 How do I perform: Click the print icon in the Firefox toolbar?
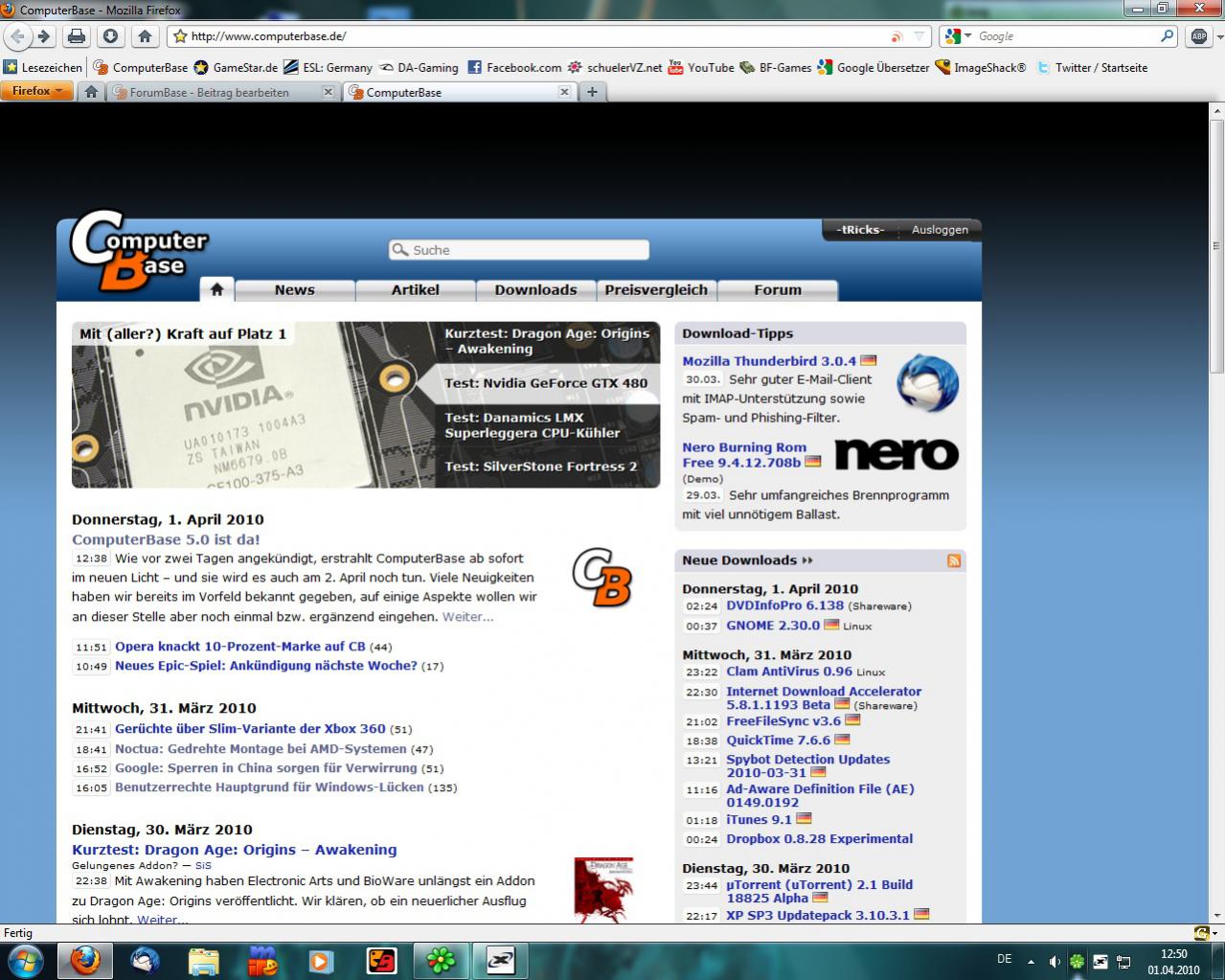[x=77, y=36]
